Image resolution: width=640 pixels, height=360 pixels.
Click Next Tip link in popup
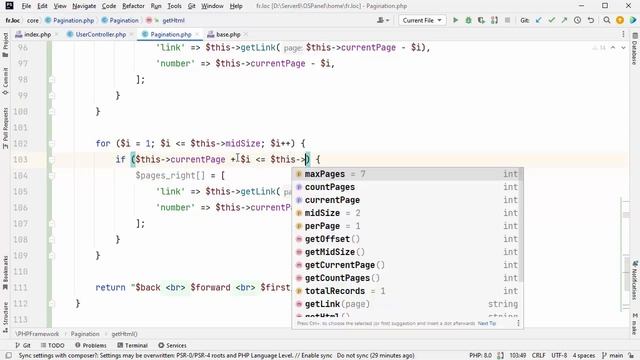pos(487,323)
